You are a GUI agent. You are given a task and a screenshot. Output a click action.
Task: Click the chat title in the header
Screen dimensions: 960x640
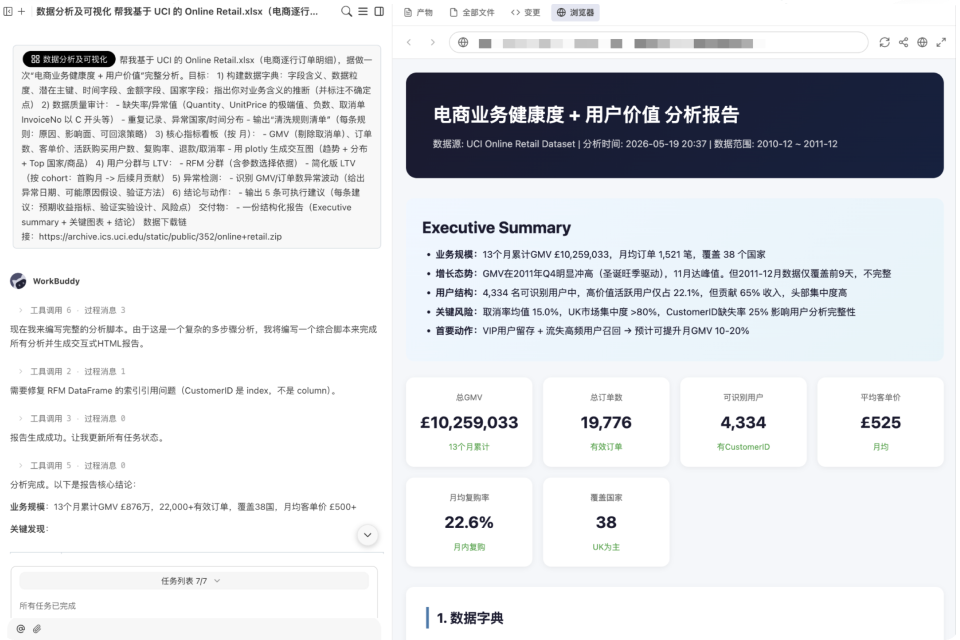[177, 11]
